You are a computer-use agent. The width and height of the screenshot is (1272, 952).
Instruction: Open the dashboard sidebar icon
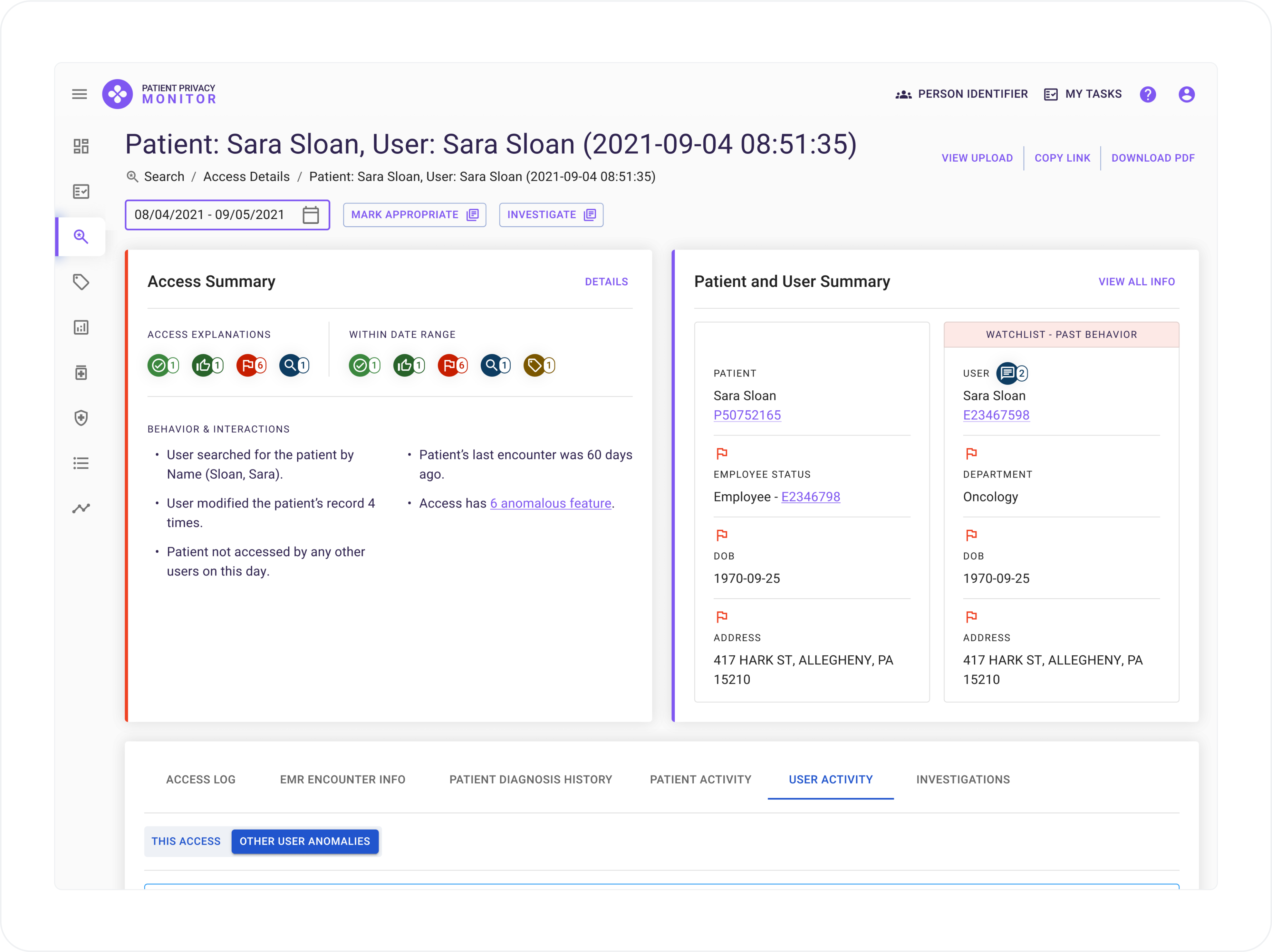pos(81,146)
